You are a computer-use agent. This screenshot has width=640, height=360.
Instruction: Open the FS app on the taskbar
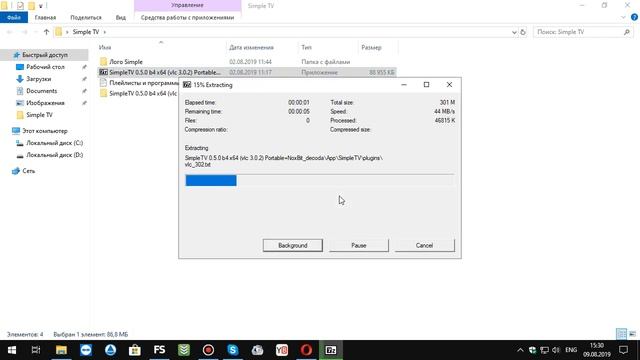(x=159, y=350)
